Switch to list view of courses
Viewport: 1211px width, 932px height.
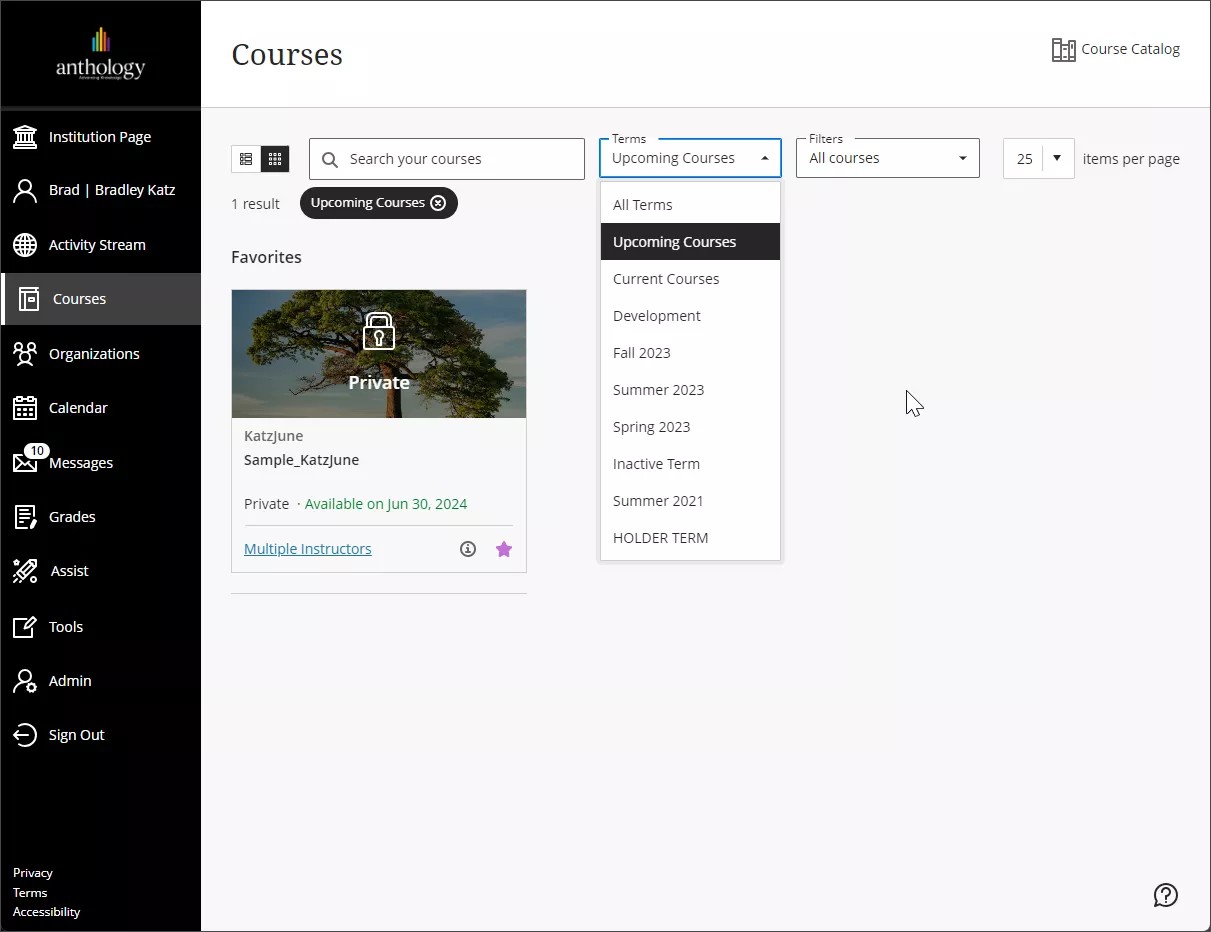tap(246, 158)
